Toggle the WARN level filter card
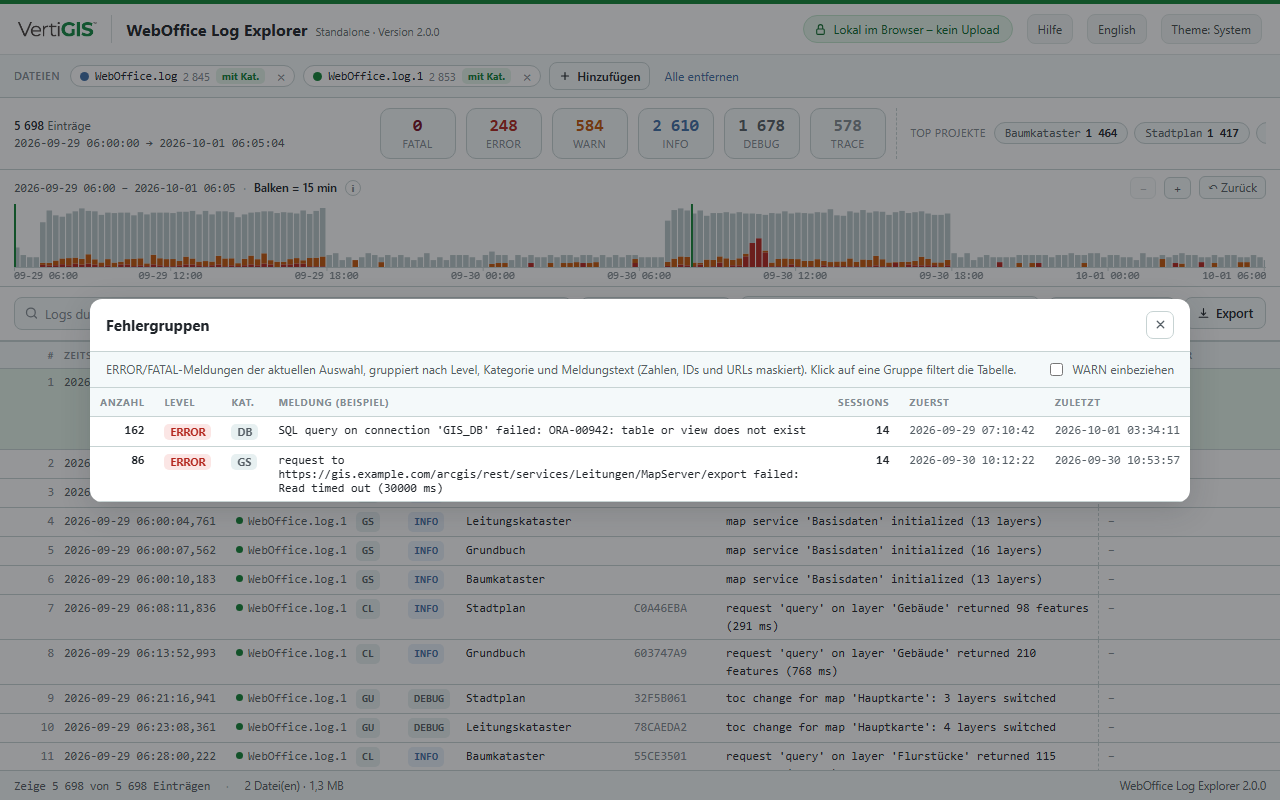This screenshot has width=1280, height=800. coord(590,133)
